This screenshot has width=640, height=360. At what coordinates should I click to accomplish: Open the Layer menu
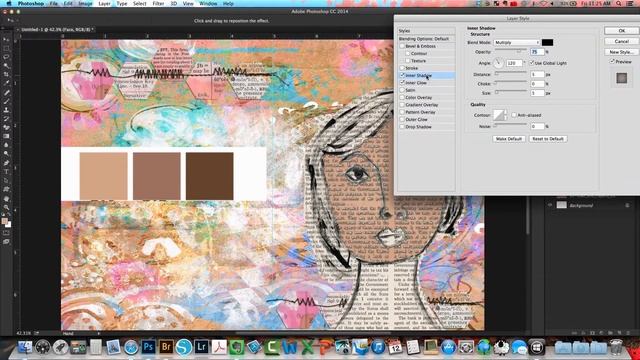104,4
